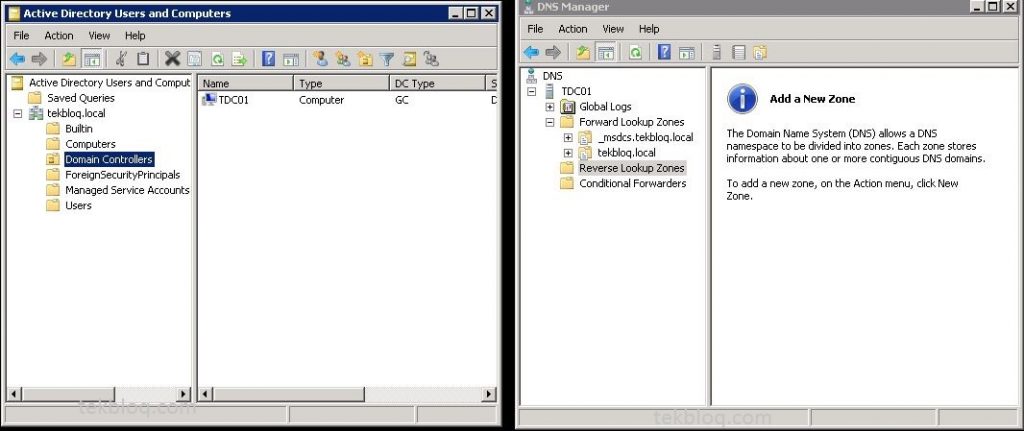Open Help menu in Active Directory window

[135, 35]
